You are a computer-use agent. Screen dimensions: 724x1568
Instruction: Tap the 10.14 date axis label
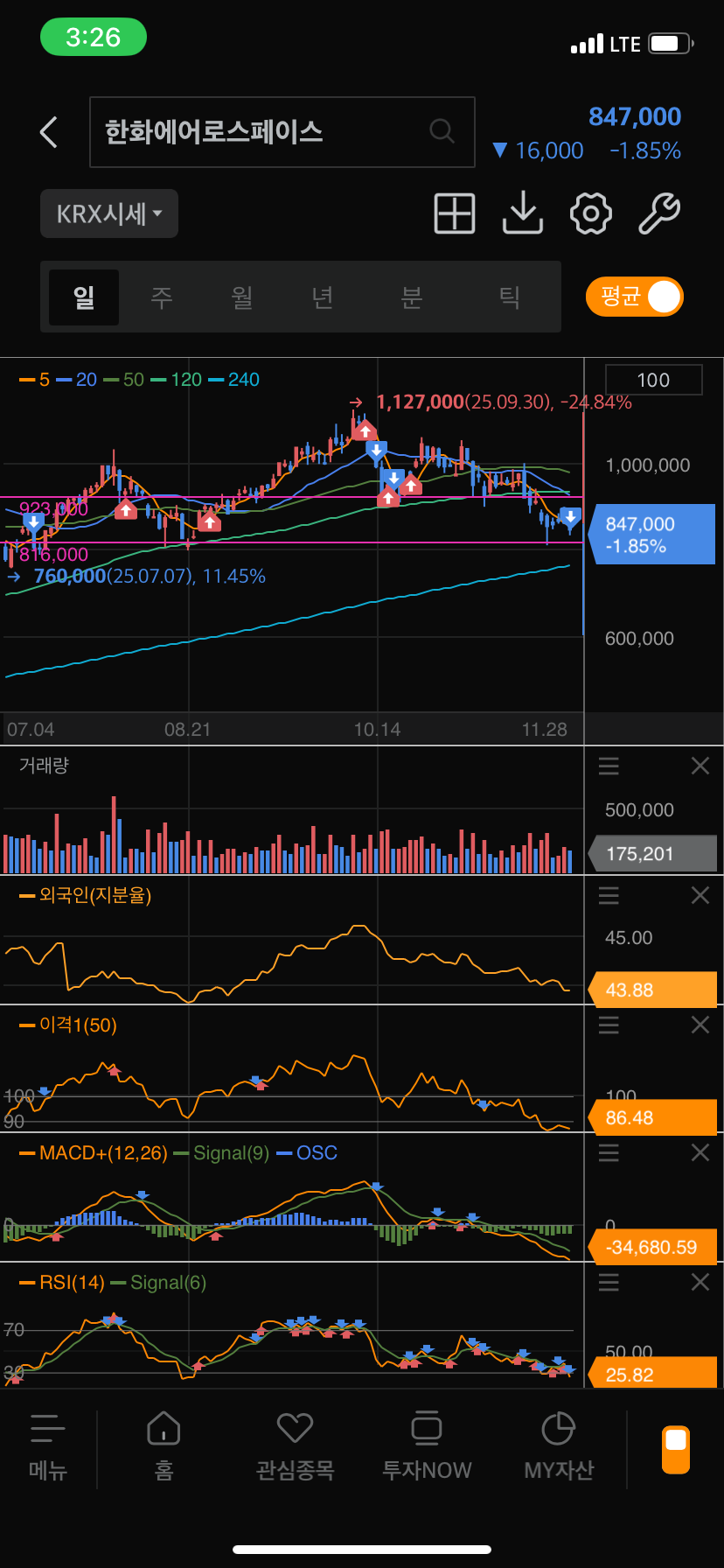tap(377, 730)
